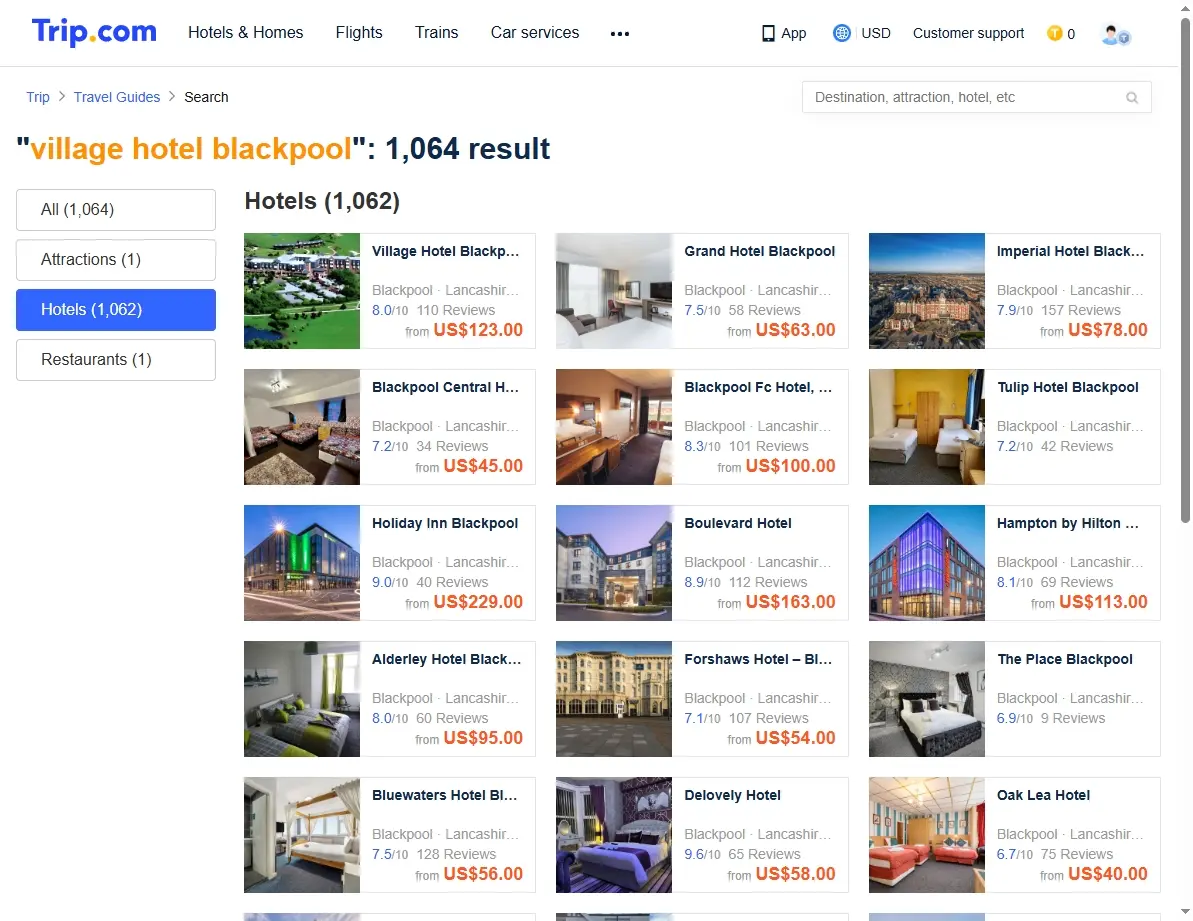Open the Trains menu
This screenshot has height=921, width=1193.
[x=437, y=33]
